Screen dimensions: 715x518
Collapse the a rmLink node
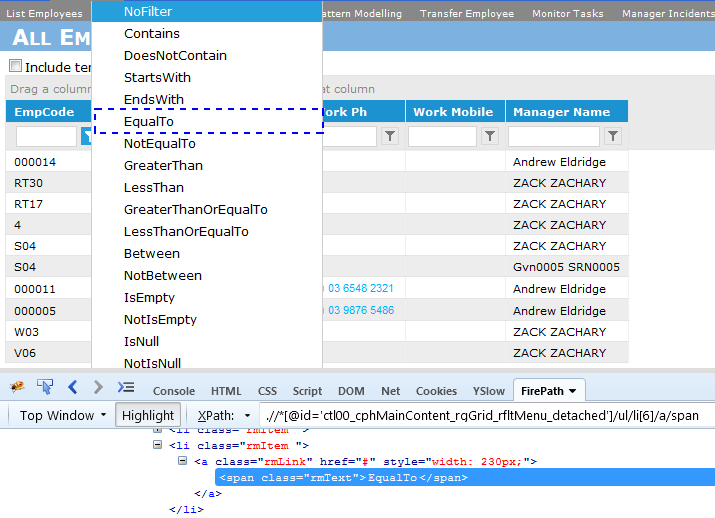coord(182,461)
